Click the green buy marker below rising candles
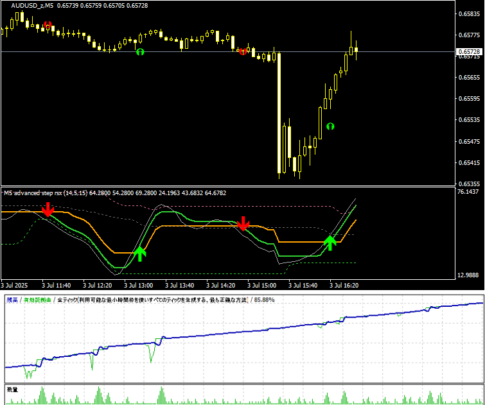 pyautogui.click(x=330, y=126)
